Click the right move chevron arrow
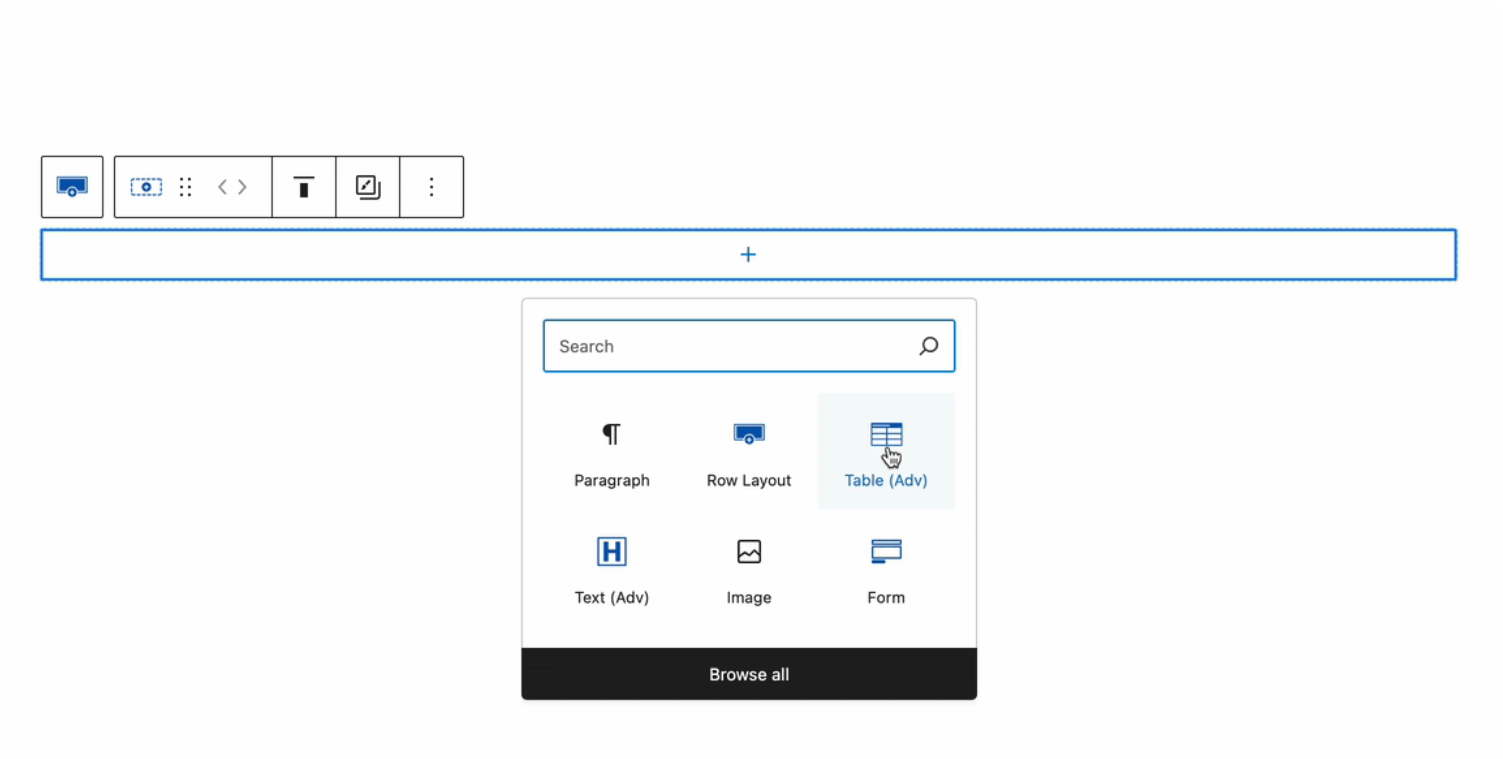This screenshot has height=759, width=1503. (x=242, y=186)
